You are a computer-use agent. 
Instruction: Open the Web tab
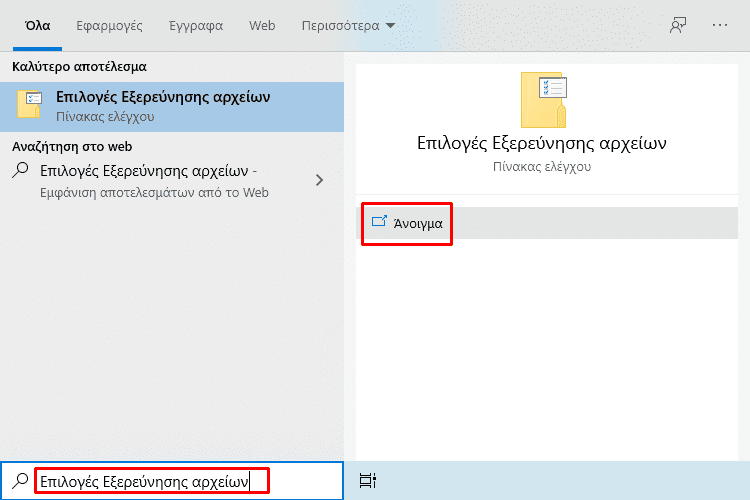262,25
